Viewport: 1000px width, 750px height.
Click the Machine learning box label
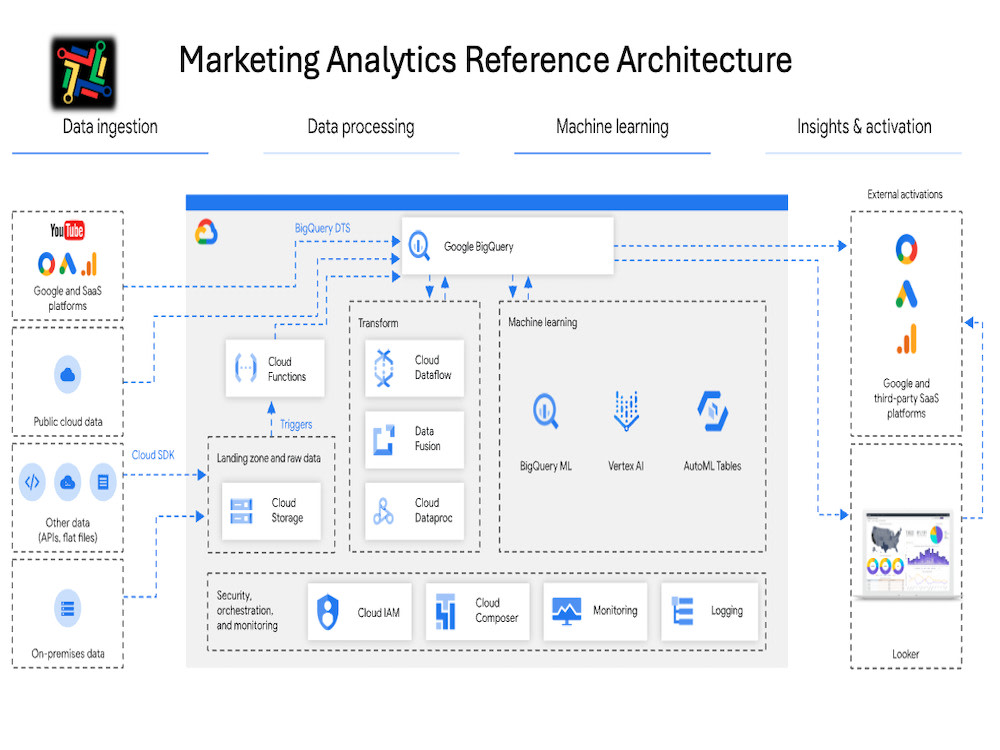pyautogui.click(x=543, y=323)
